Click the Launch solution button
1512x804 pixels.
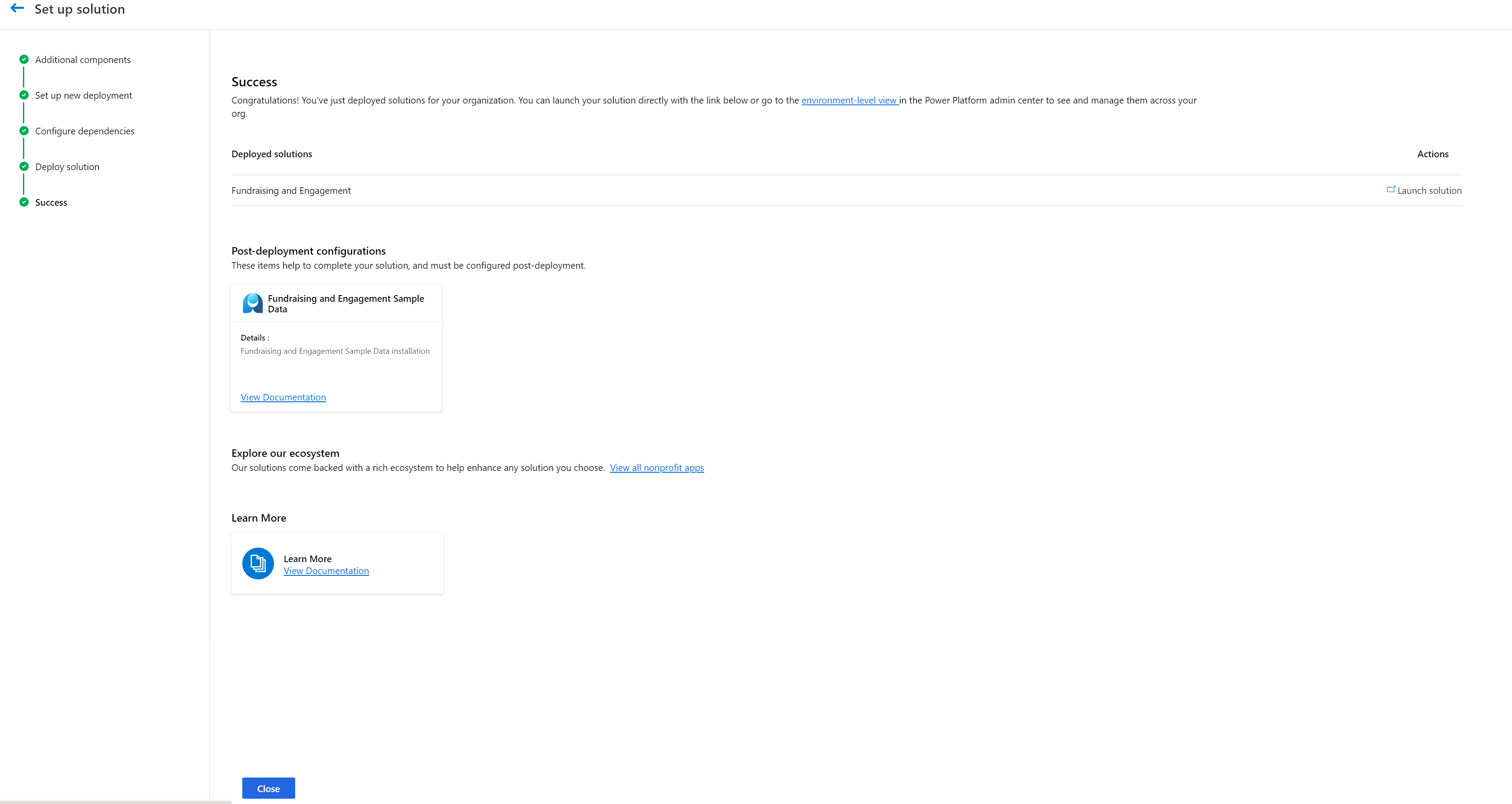[1424, 190]
